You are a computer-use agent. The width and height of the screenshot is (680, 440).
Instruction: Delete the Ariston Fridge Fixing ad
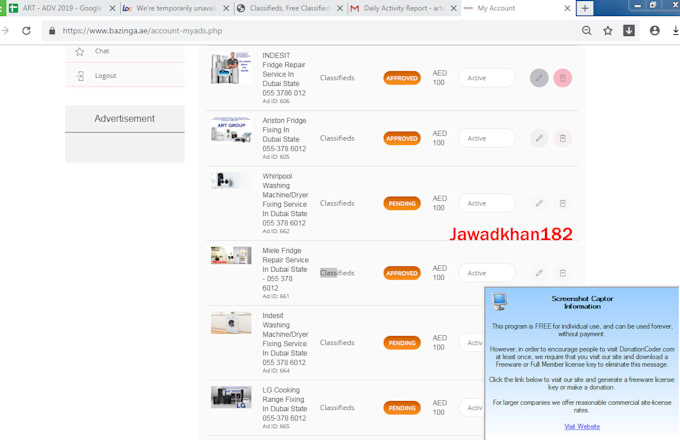tap(562, 138)
